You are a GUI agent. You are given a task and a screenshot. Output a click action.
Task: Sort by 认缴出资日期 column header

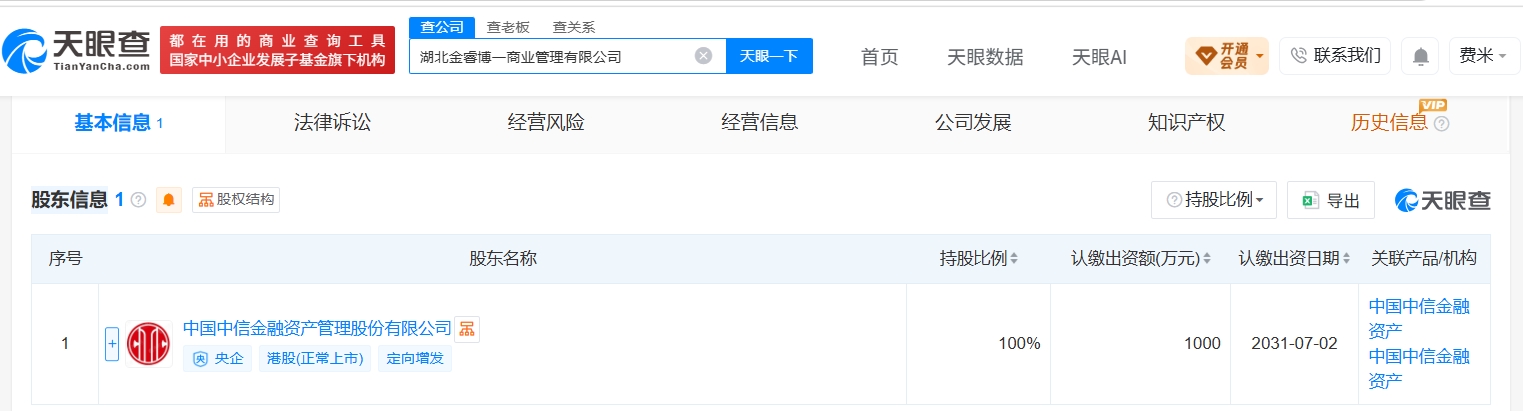(1294, 259)
